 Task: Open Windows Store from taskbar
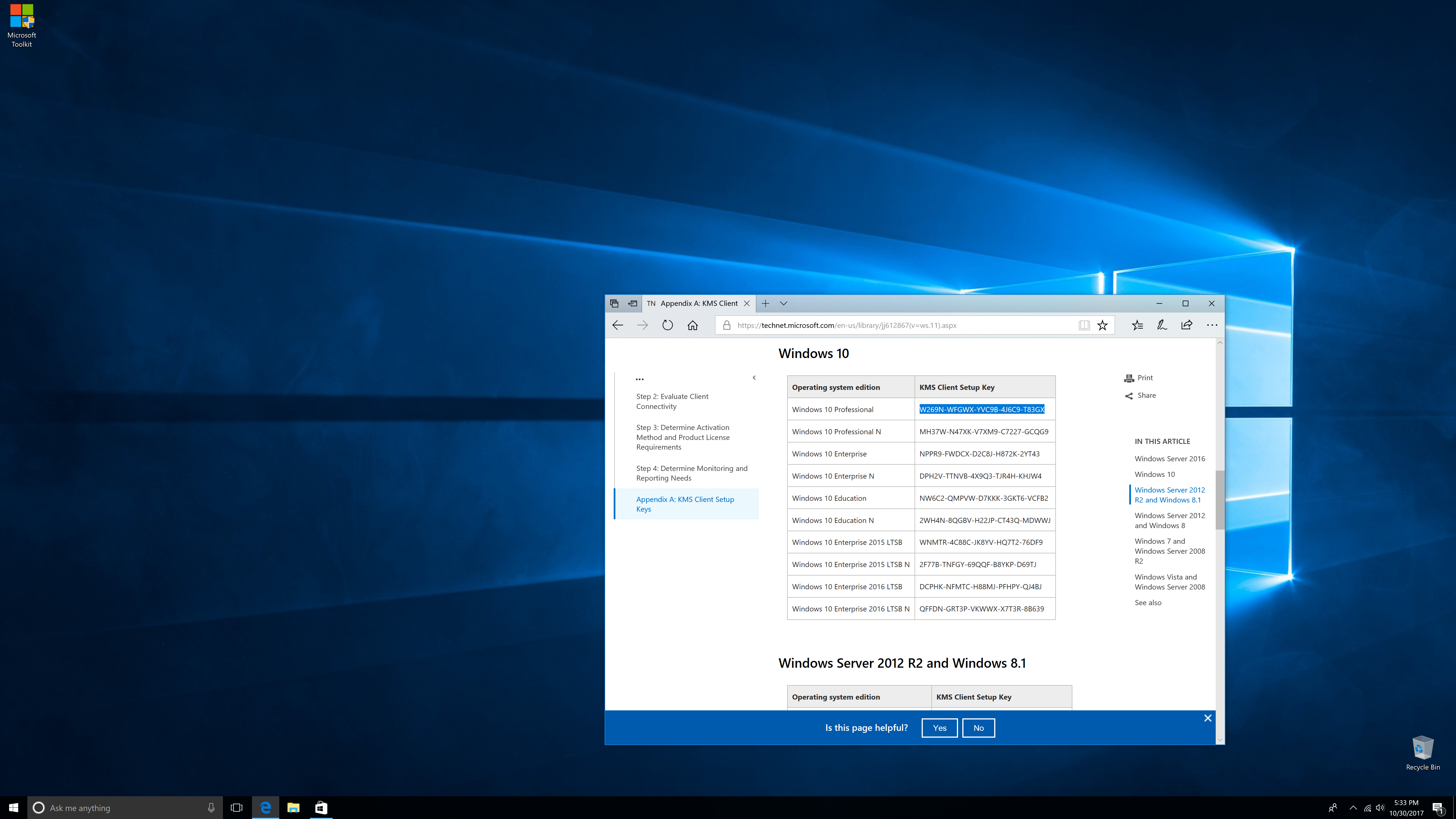[320, 808]
